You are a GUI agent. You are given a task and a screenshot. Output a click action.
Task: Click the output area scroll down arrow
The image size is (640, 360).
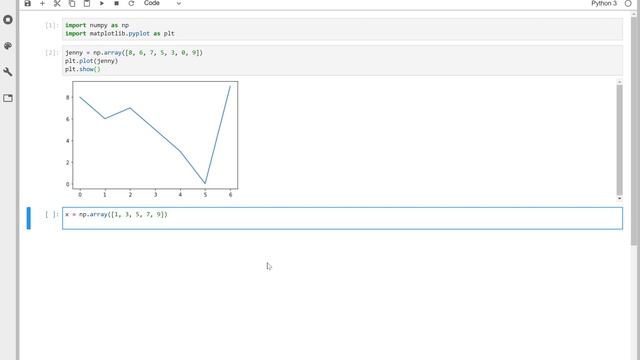tap(620, 198)
